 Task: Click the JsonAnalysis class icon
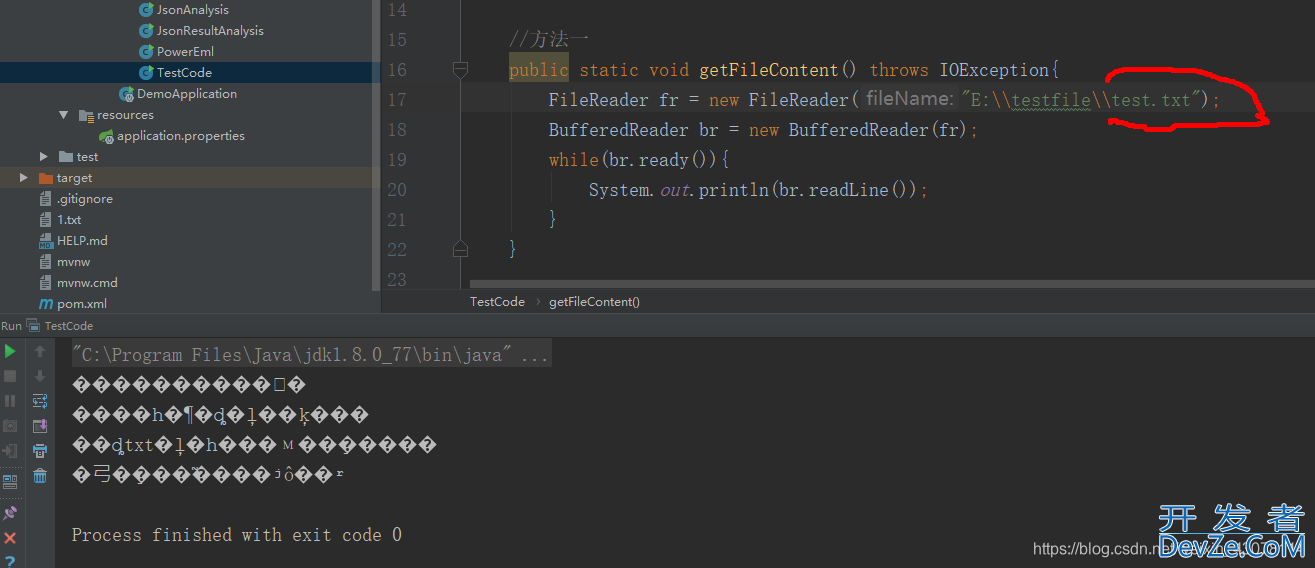tap(146, 10)
